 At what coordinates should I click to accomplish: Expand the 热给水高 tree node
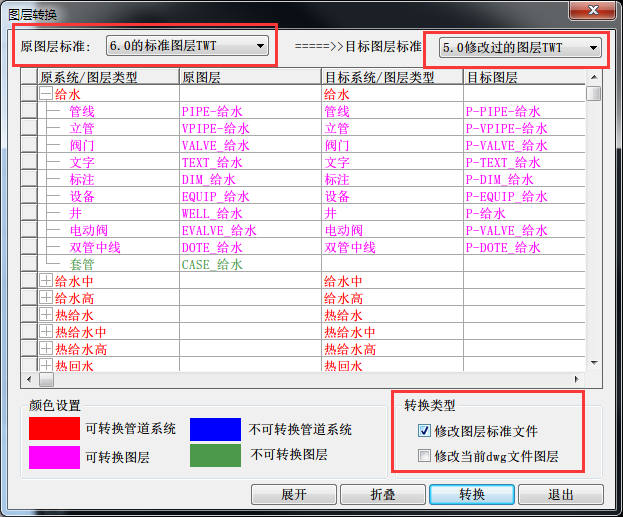click(46, 349)
